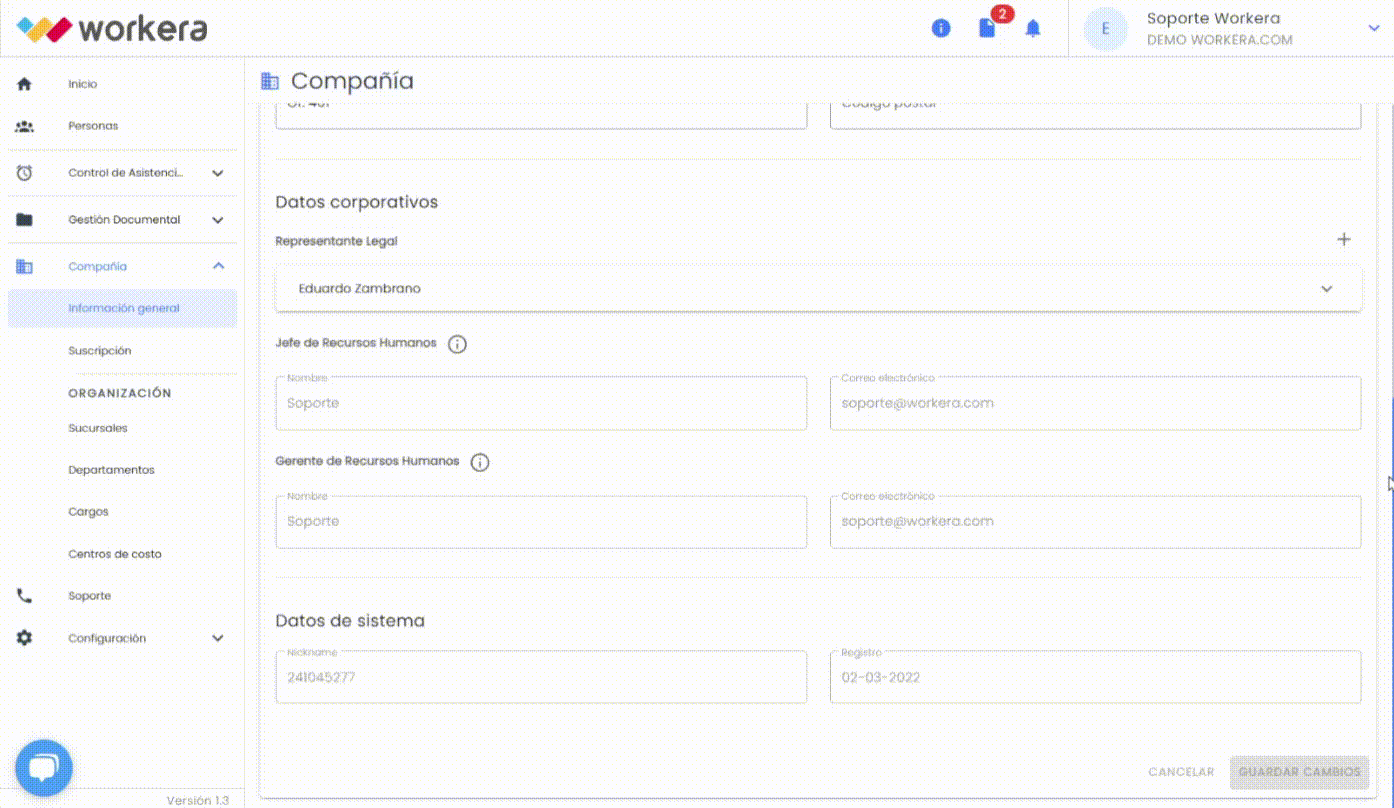Screen dimensions: 1394x808
Task: Click the Representante Legal label
Action: [336, 241]
